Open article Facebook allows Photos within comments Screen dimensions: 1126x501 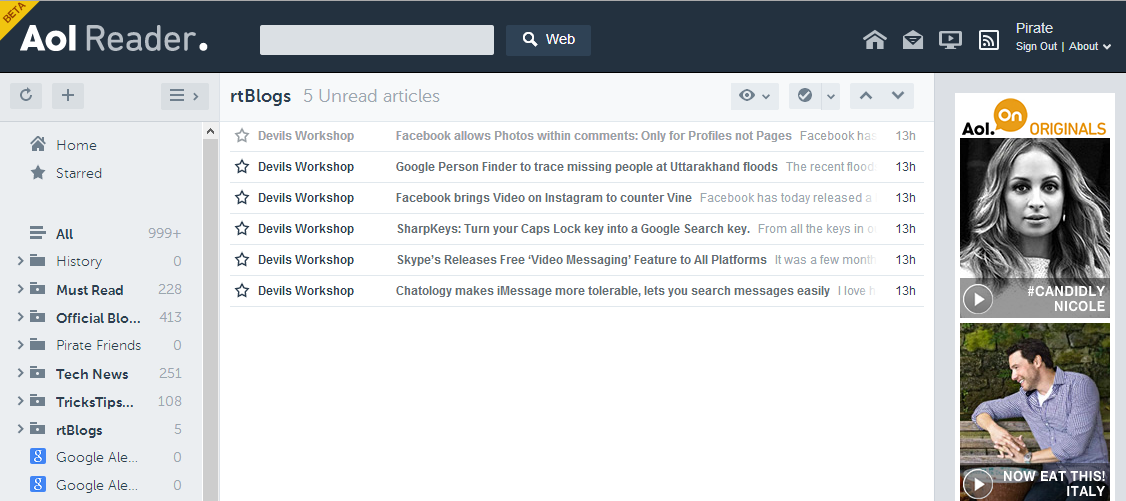tap(593, 136)
